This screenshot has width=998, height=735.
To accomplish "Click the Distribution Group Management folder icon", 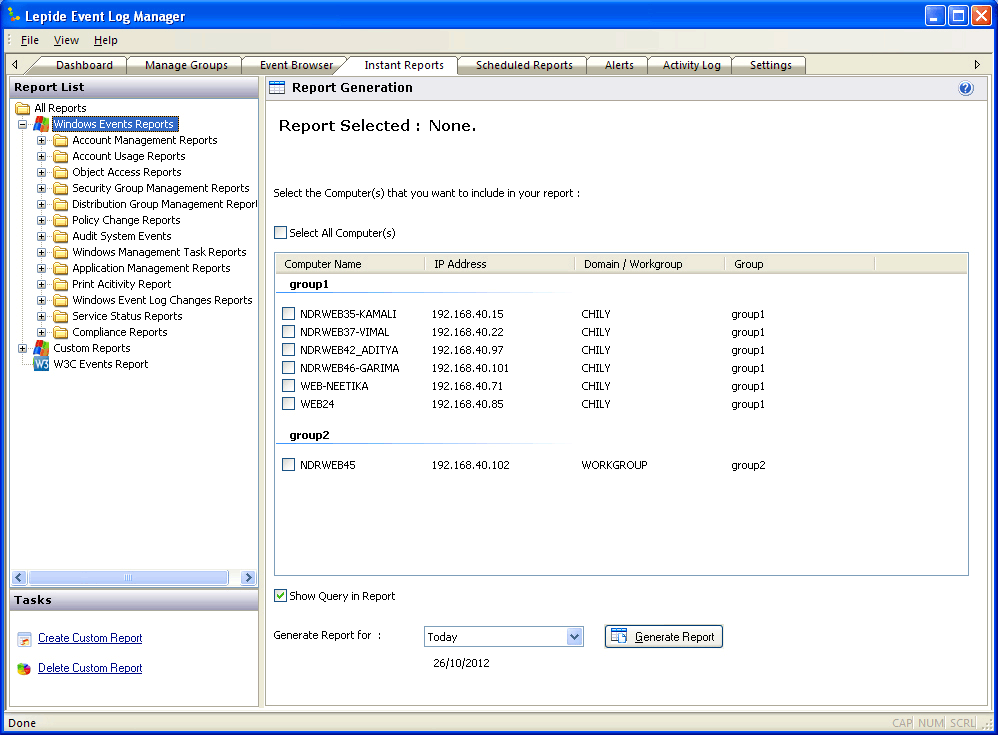I will (61, 204).
